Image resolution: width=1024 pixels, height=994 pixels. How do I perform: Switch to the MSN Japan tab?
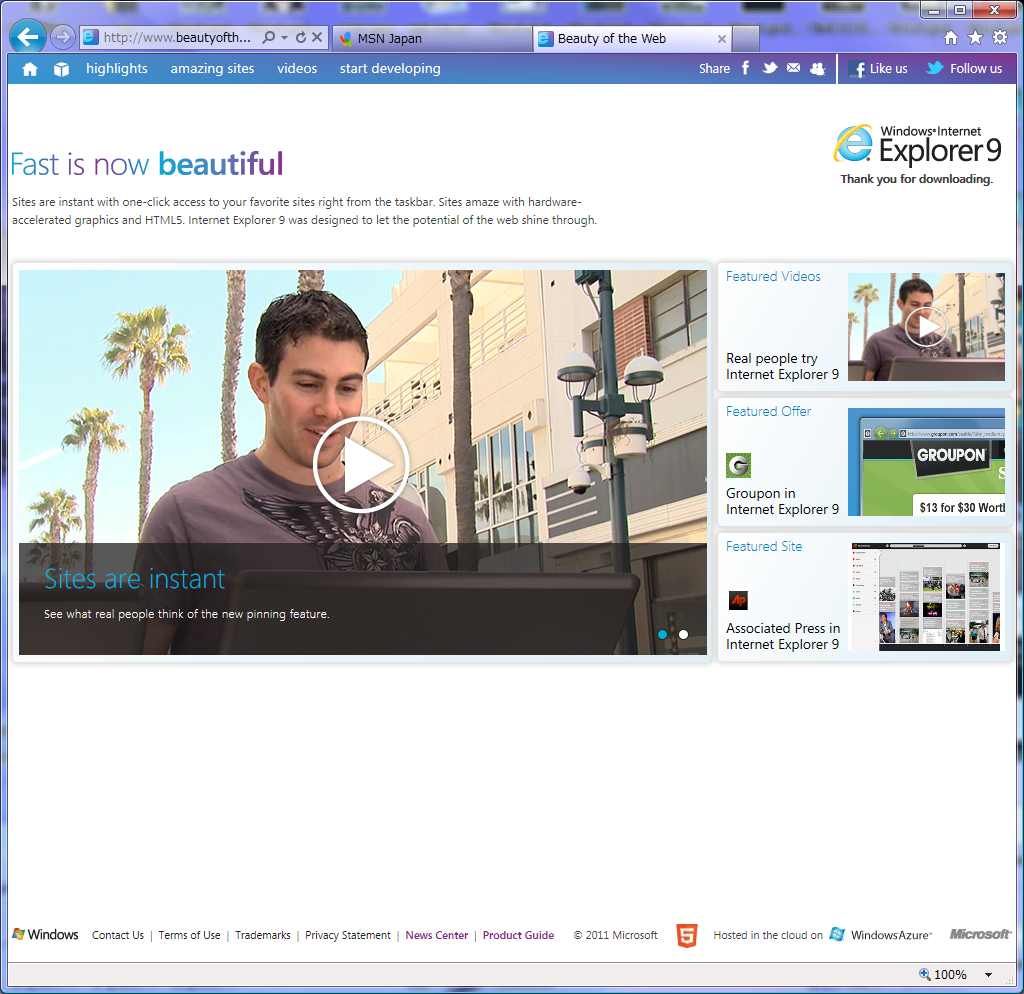coord(432,39)
